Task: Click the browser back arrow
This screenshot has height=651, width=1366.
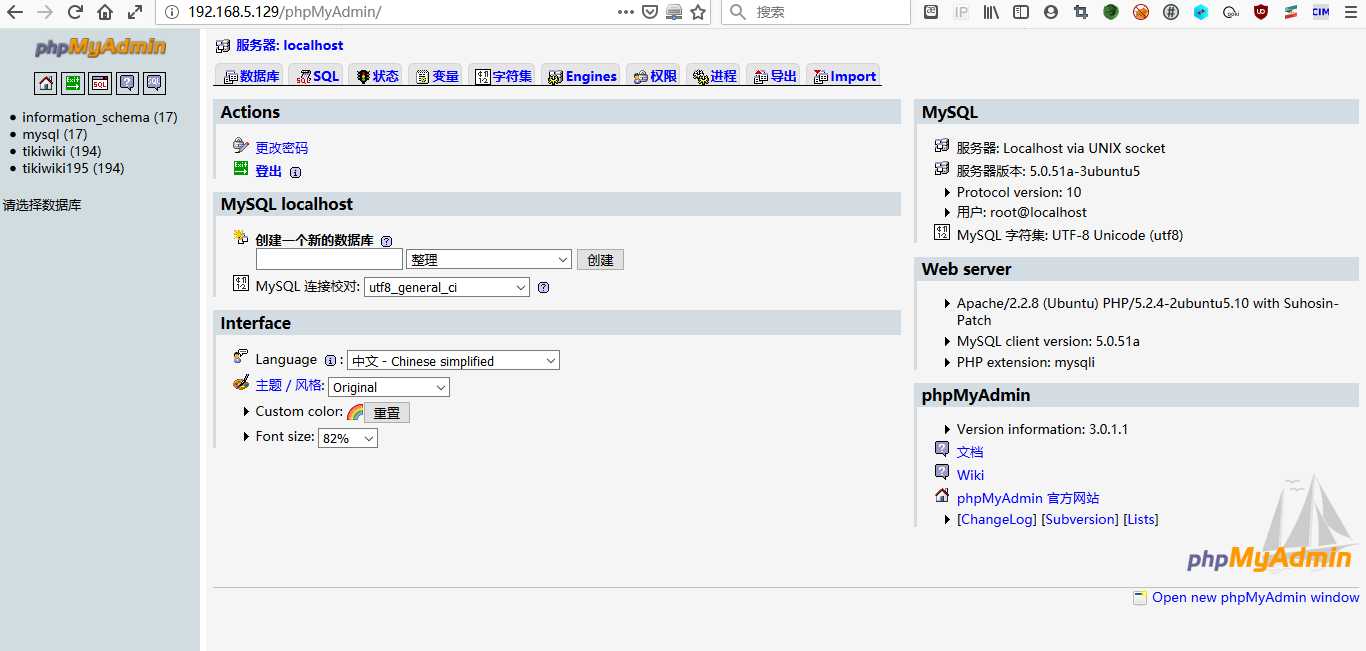Action: [15, 12]
